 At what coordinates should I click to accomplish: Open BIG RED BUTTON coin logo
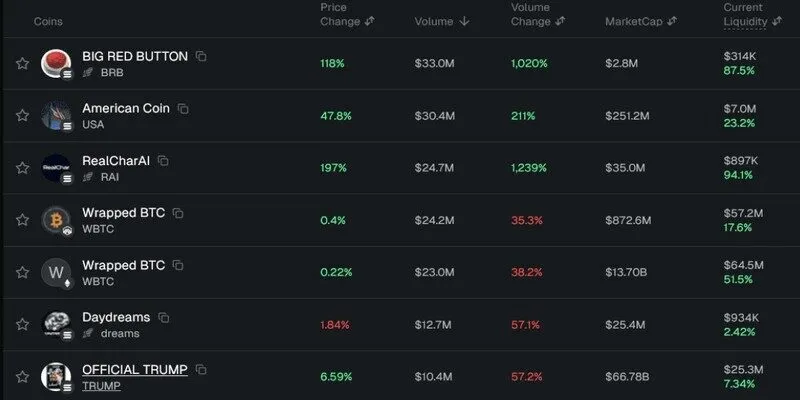(x=56, y=64)
